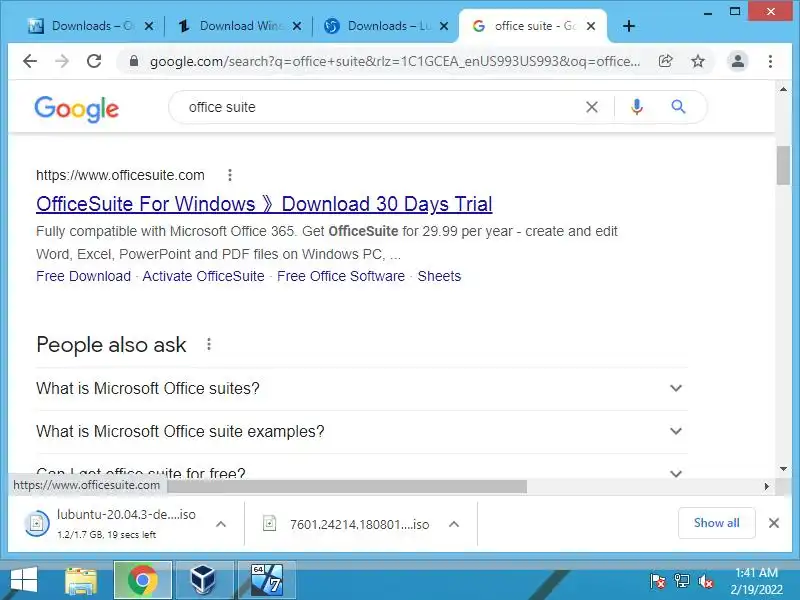
Task: Open the lubuntu iso download options arrow
Action: click(221, 524)
